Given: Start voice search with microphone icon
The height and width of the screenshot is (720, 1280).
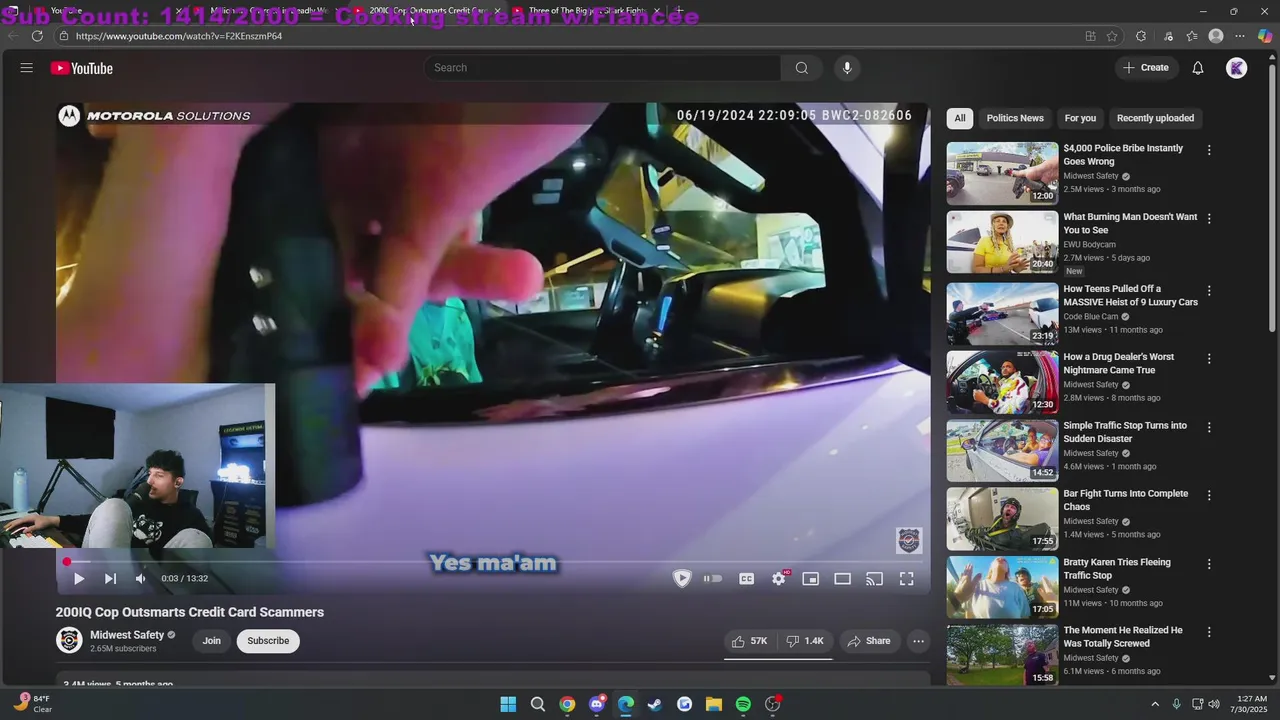Looking at the screenshot, I should click(x=847, y=68).
